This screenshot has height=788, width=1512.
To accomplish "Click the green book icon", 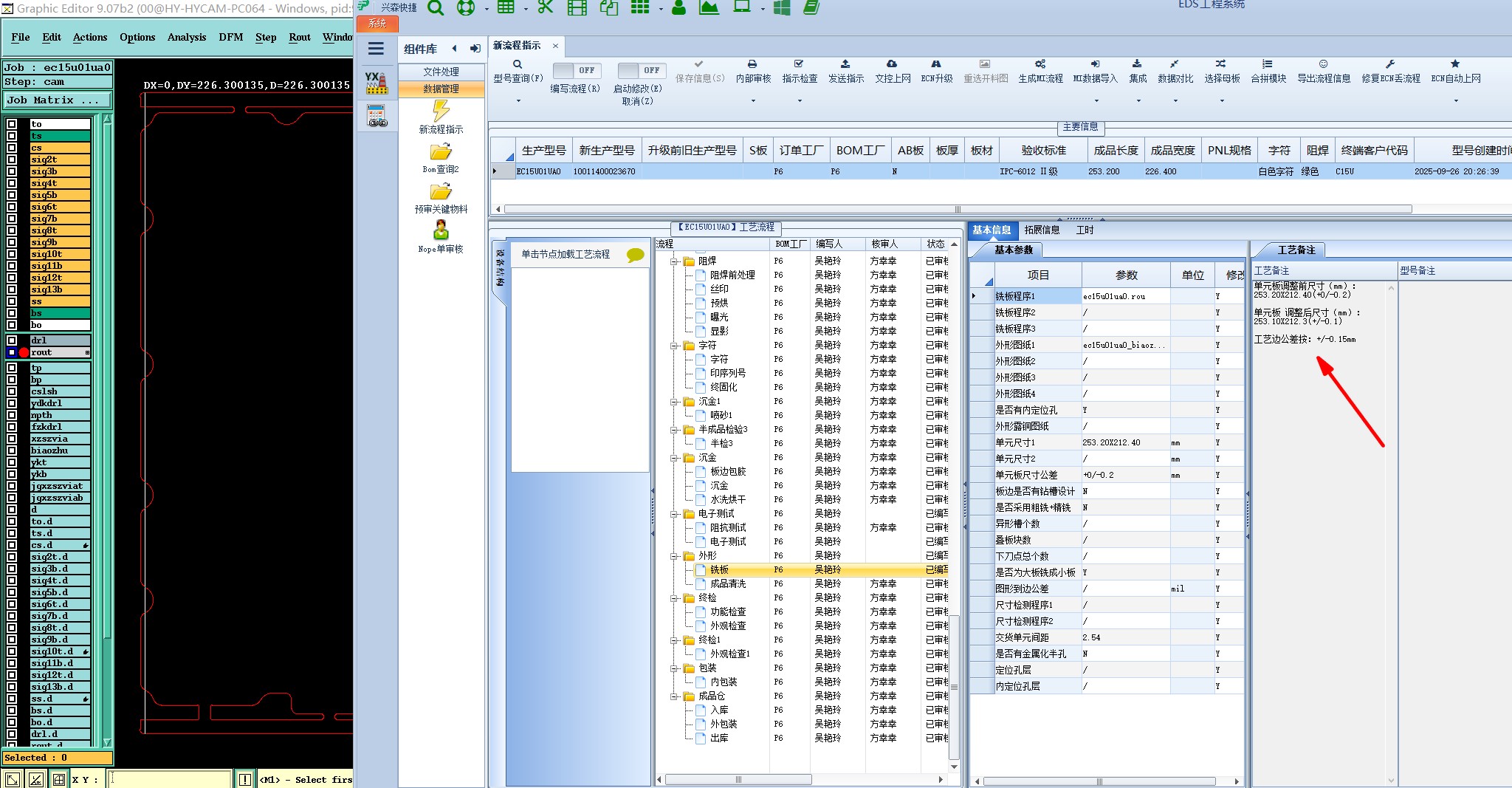I will coord(811,7).
